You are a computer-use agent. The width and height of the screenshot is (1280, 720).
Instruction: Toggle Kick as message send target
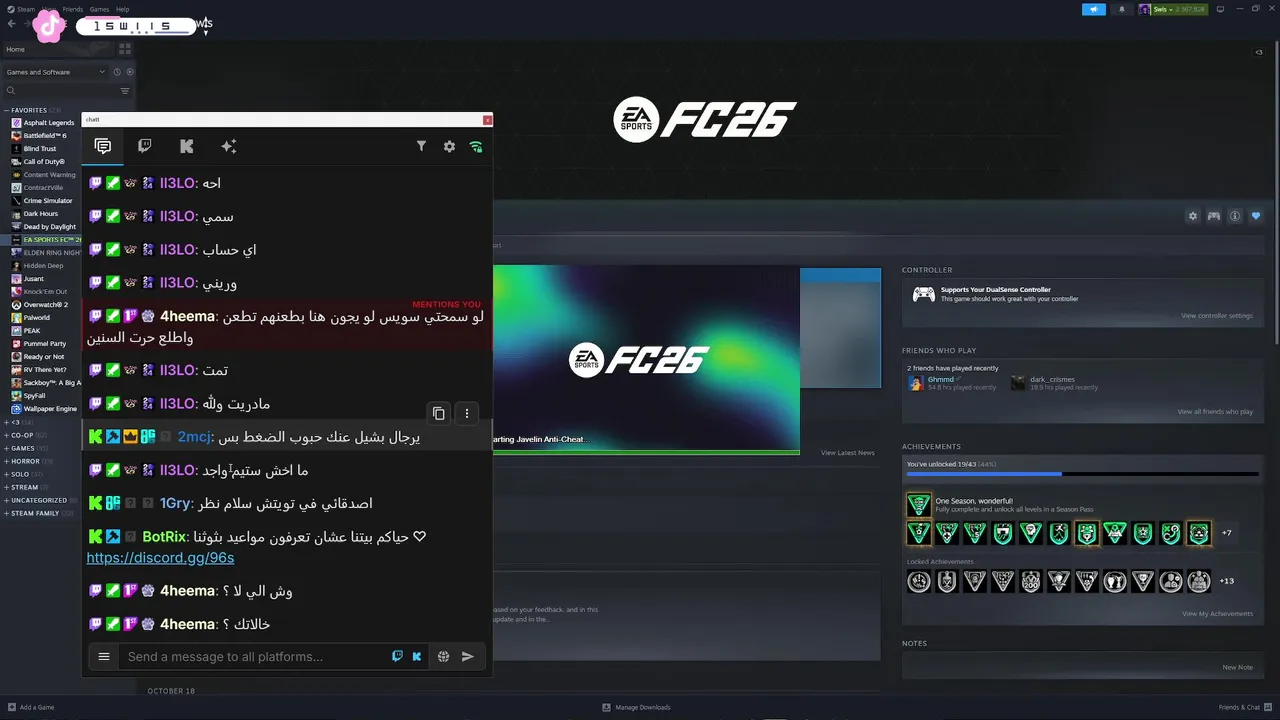[417, 657]
